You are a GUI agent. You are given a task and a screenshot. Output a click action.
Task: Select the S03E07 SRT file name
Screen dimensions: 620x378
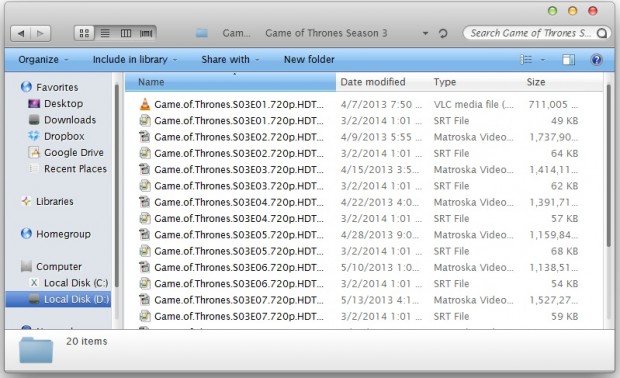tap(239, 316)
